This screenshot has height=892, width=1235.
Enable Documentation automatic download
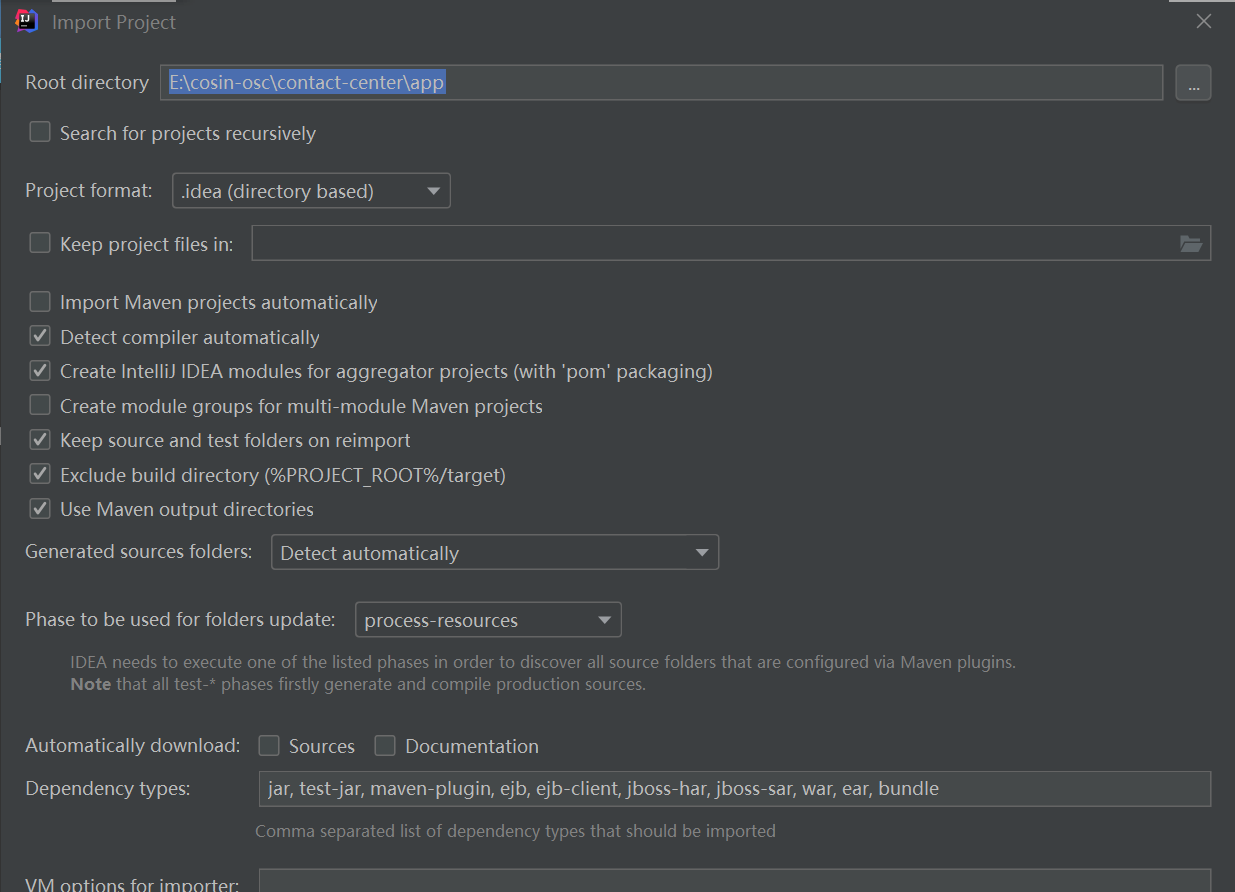point(385,745)
